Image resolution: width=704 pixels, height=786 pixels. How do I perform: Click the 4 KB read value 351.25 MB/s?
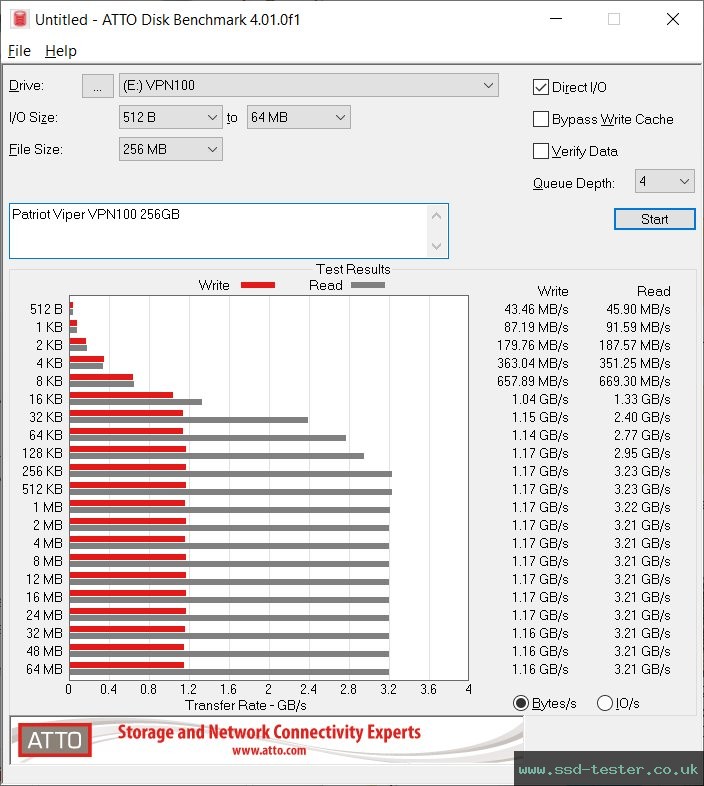pyautogui.click(x=634, y=363)
